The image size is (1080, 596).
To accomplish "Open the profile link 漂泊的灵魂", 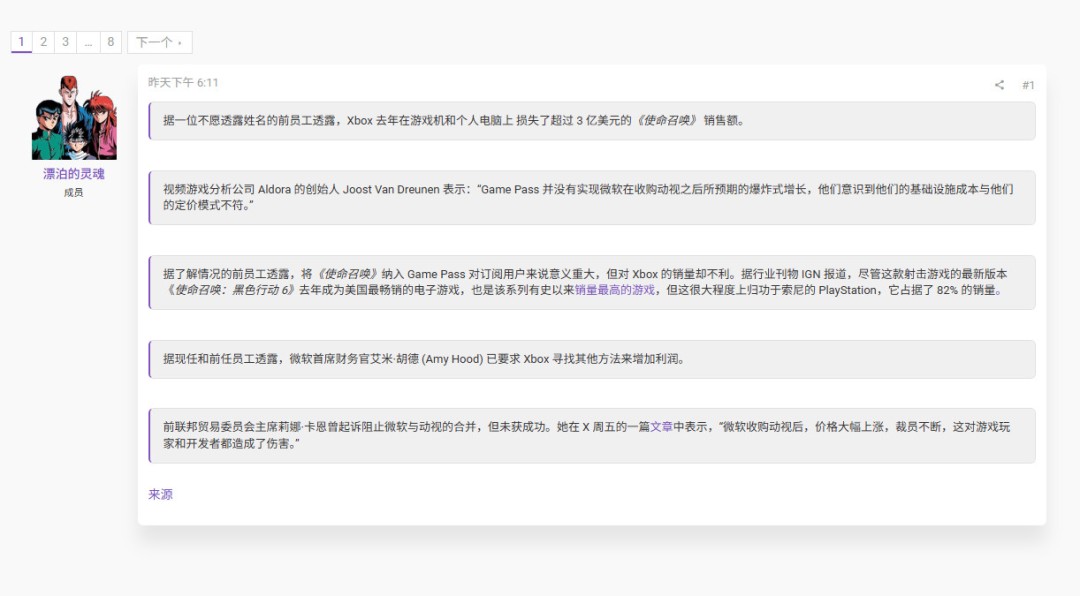I will pos(75,172).
